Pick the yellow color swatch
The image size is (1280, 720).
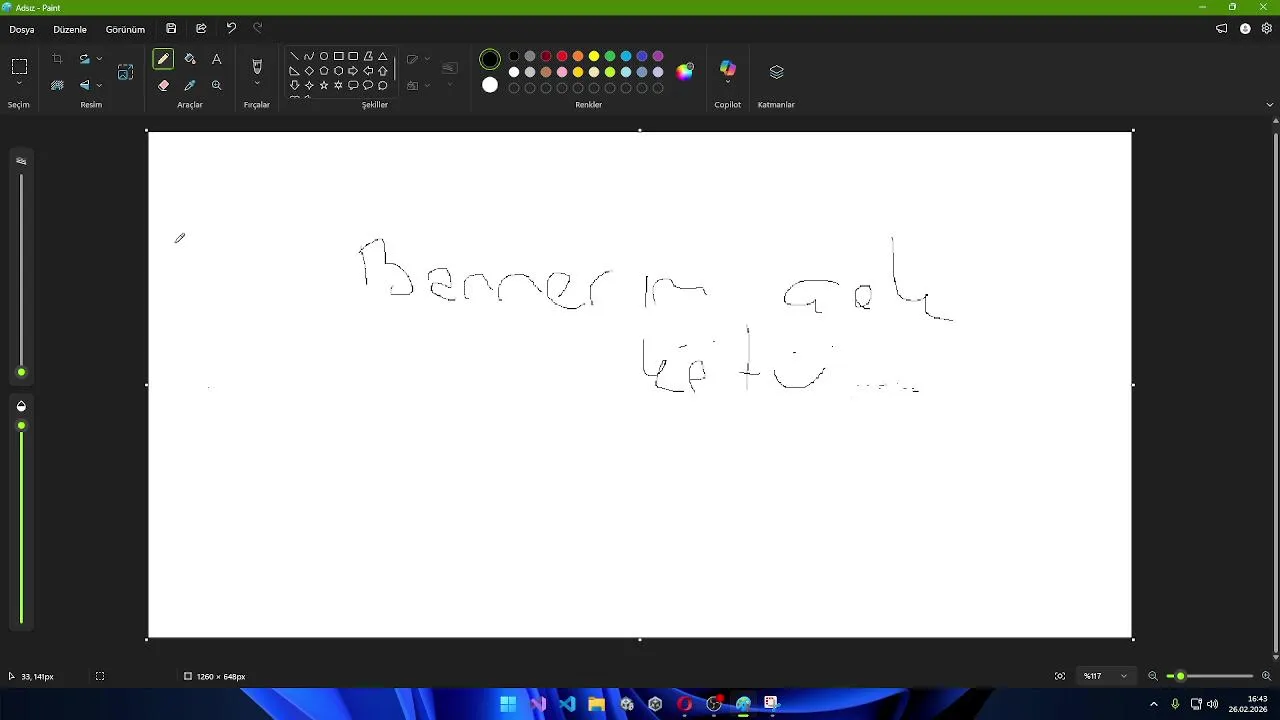pyautogui.click(x=594, y=56)
